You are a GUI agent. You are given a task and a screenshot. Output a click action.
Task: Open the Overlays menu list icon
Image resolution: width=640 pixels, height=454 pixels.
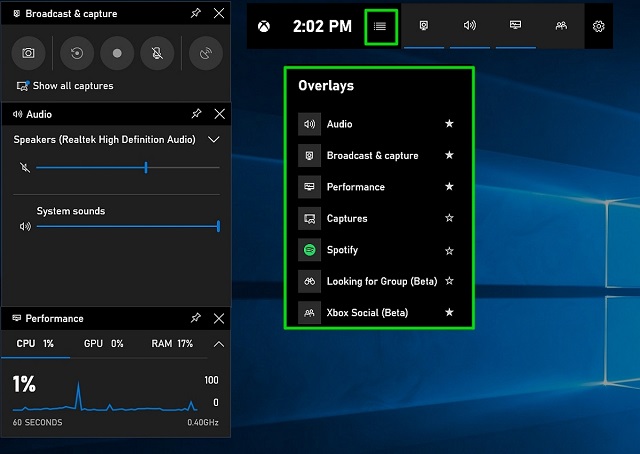tap(380, 27)
